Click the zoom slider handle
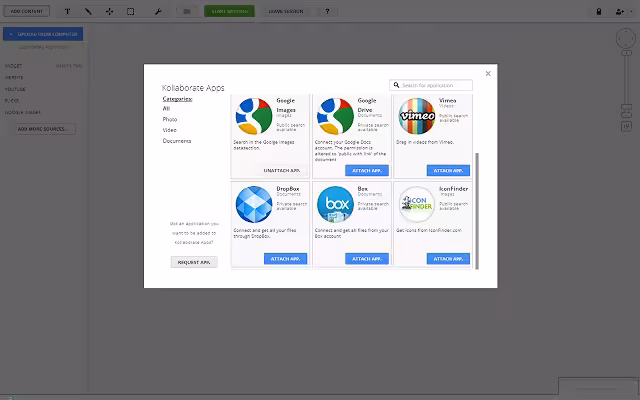The image size is (640, 400). [627, 107]
